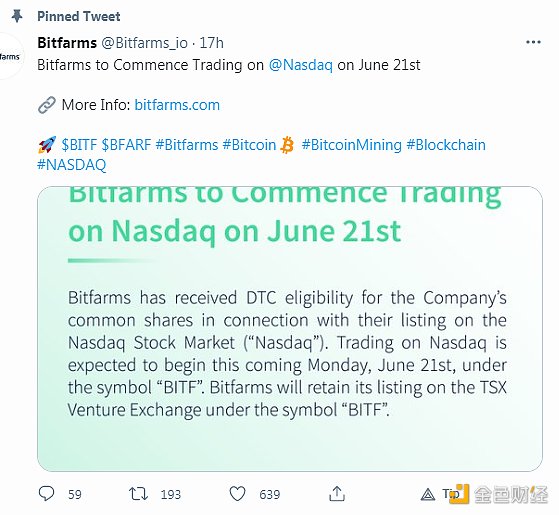Click the $BITF cashtag
Screen dimensions: 559x515
click(x=79, y=145)
